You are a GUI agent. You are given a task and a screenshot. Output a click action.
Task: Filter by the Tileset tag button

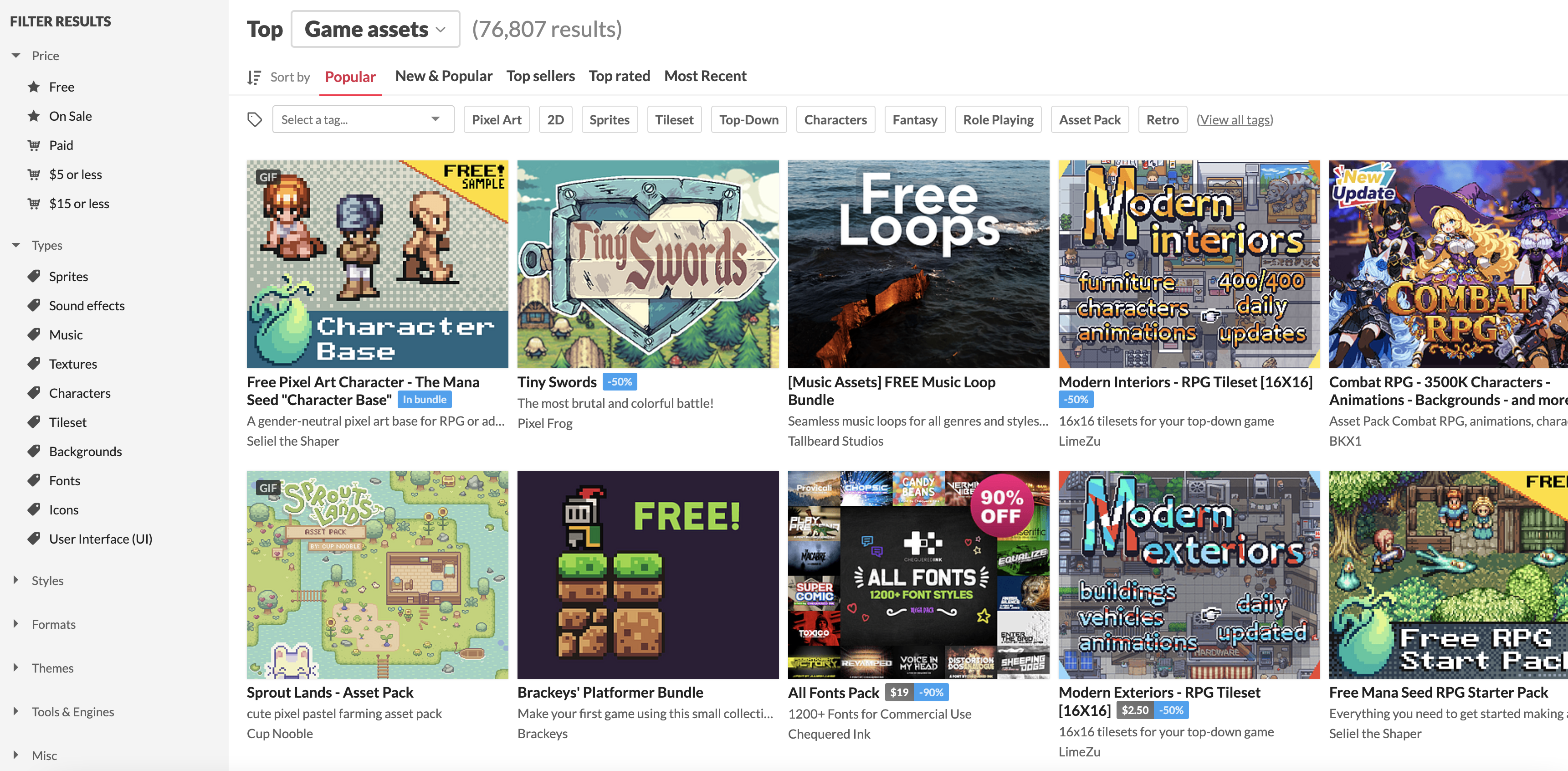coord(674,119)
